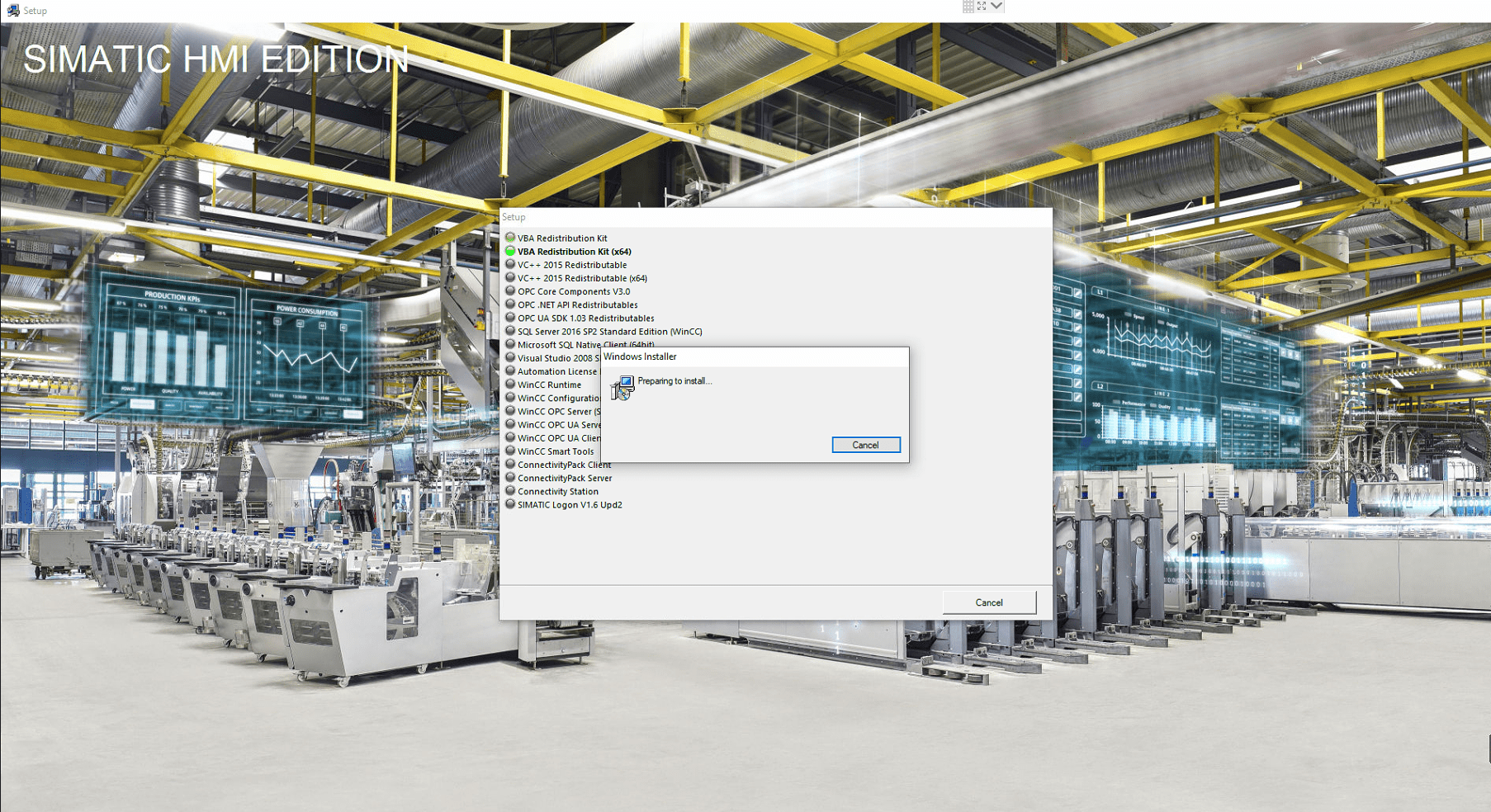Viewport: 1491px width, 812px height.
Task: Click the Setup label in the window title bar
Action: click(x=513, y=216)
